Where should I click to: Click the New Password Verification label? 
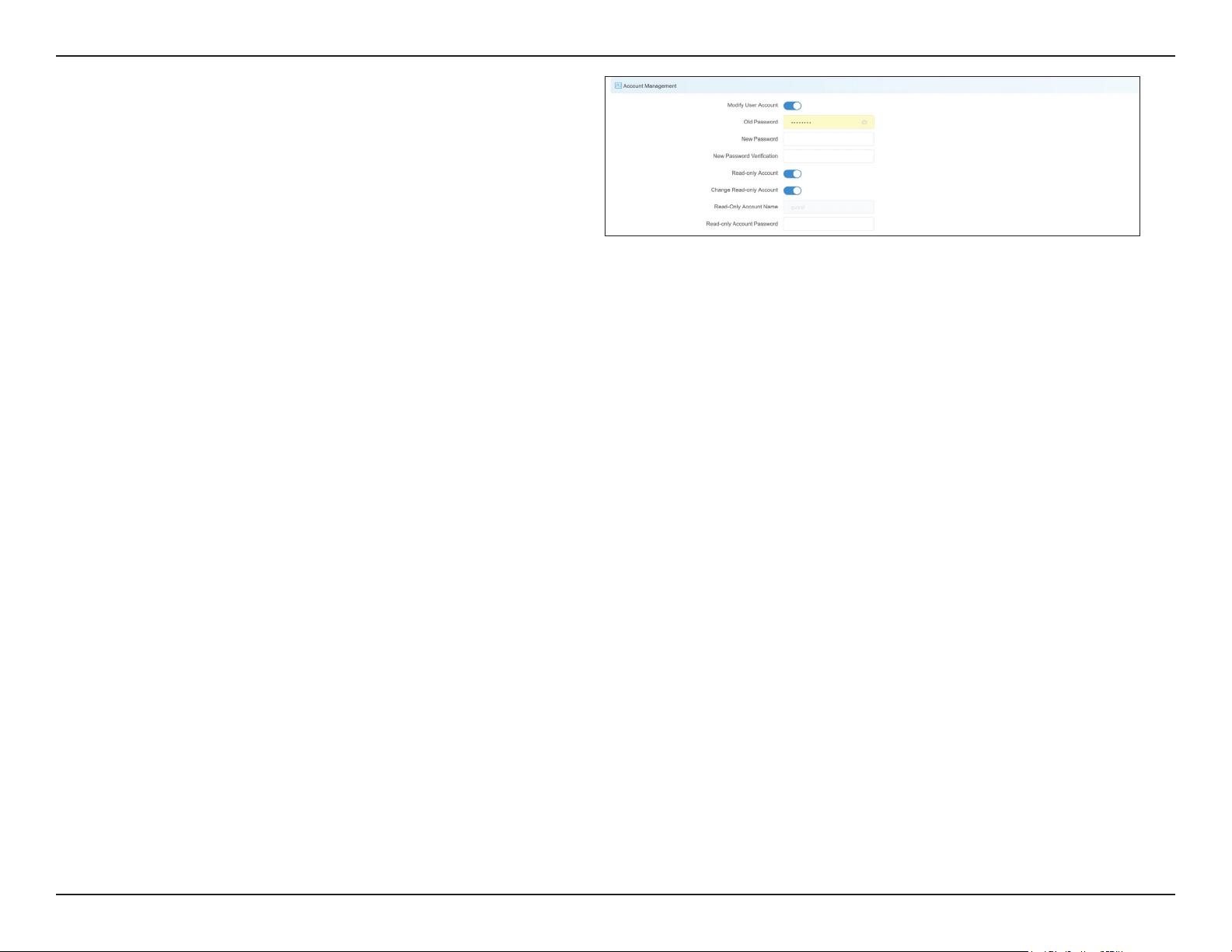[x=745, y=156]
